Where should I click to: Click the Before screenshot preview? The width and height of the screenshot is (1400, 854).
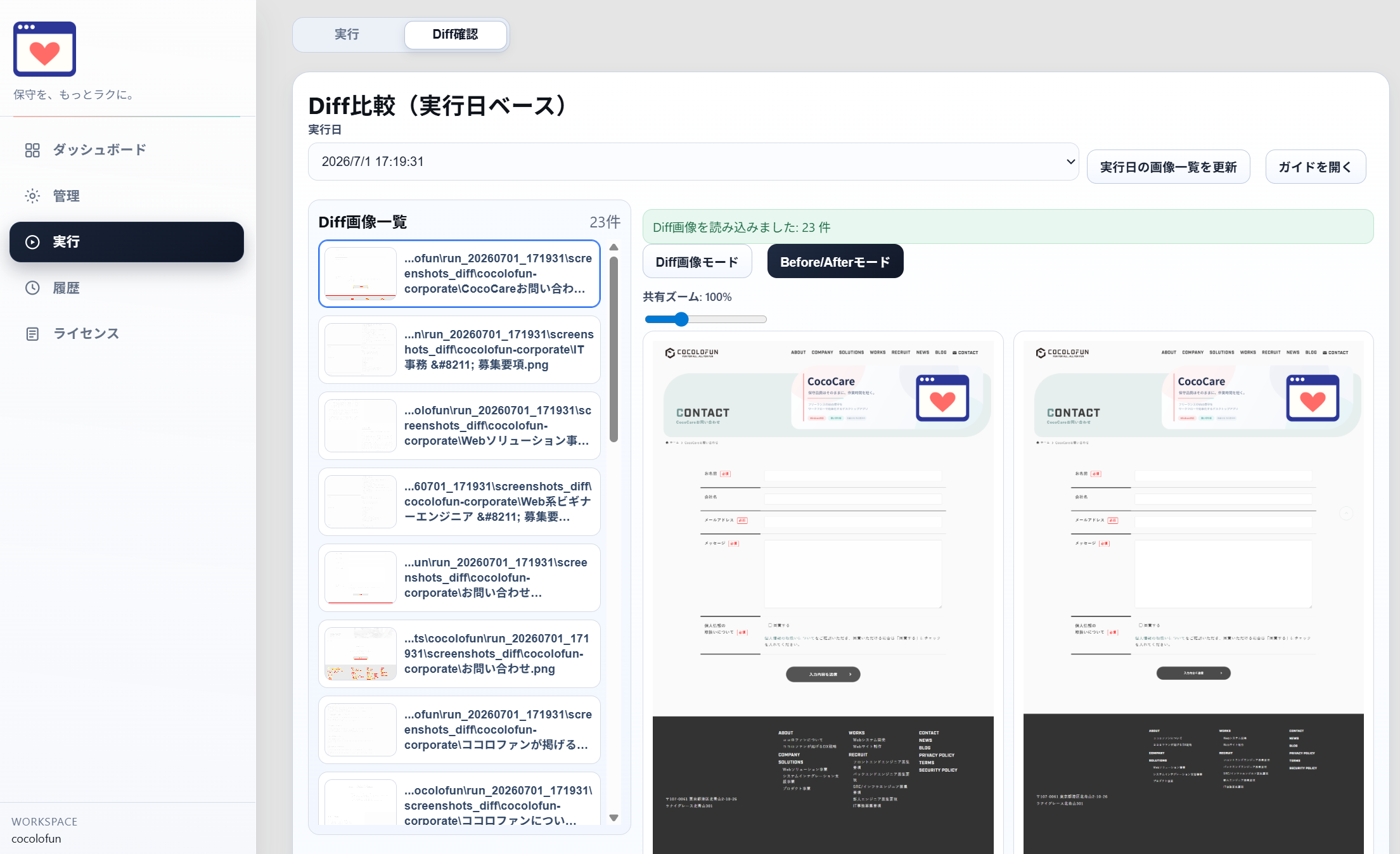tap(823, 597)
